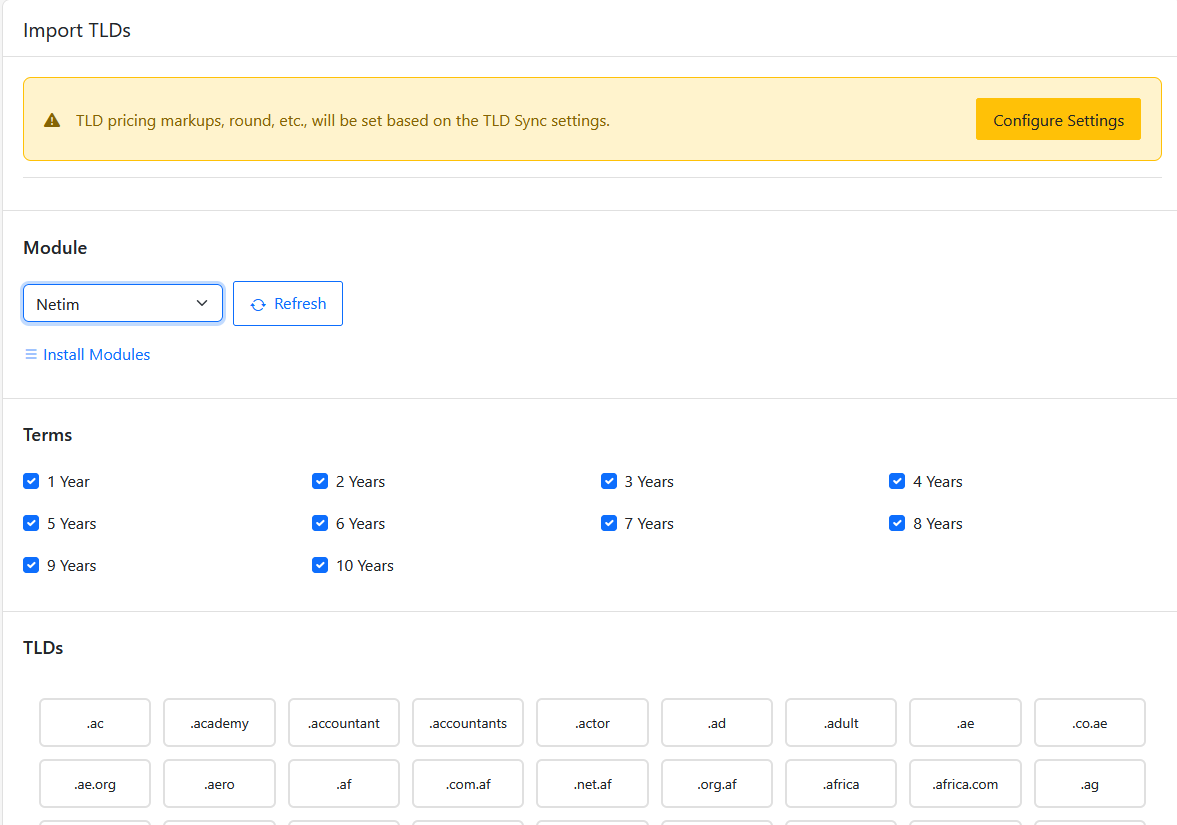Pick the .africa.com TLD tile
1177x825 pixels.
point(965,784)
